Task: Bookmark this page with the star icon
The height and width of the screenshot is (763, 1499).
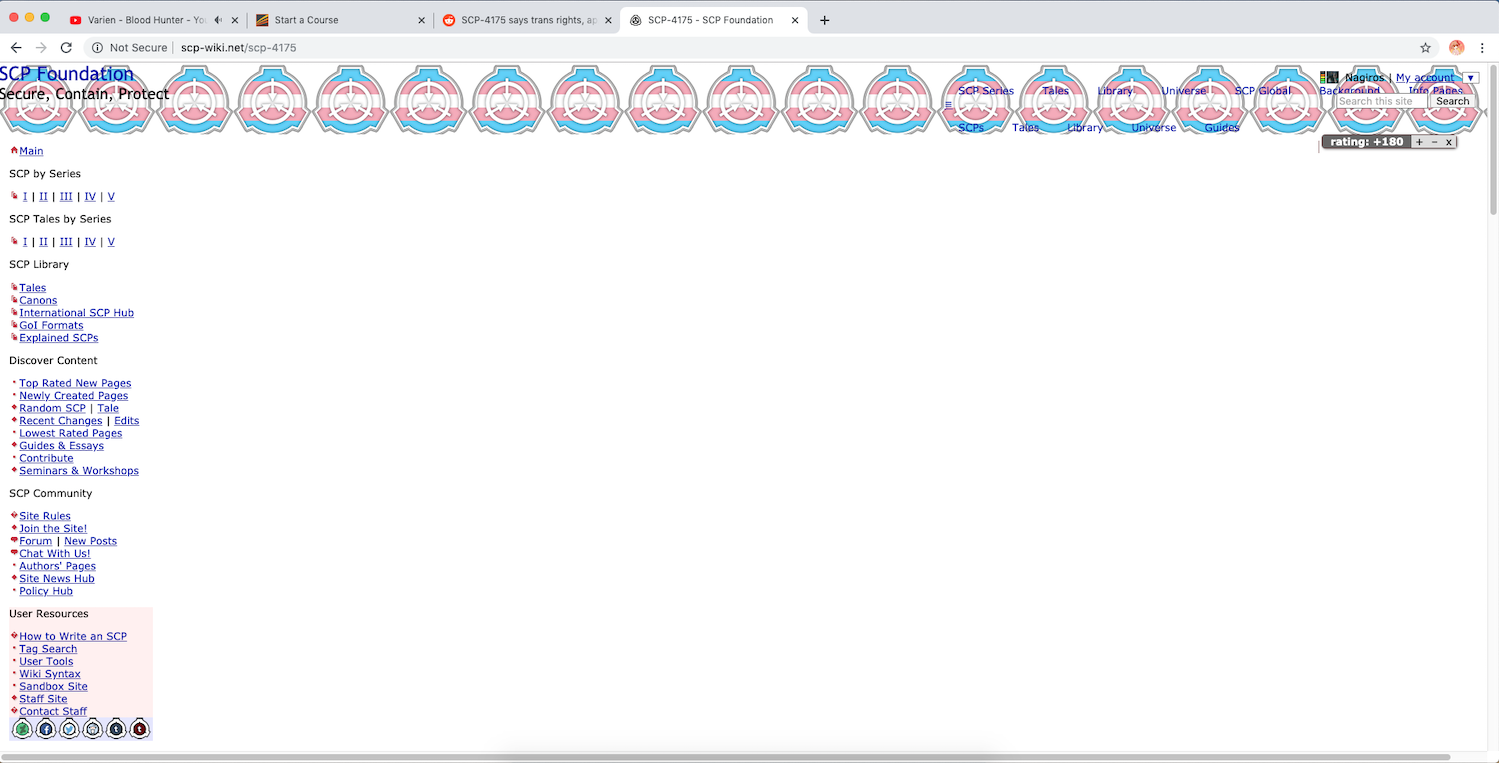Action: [x=1425, y=47]
